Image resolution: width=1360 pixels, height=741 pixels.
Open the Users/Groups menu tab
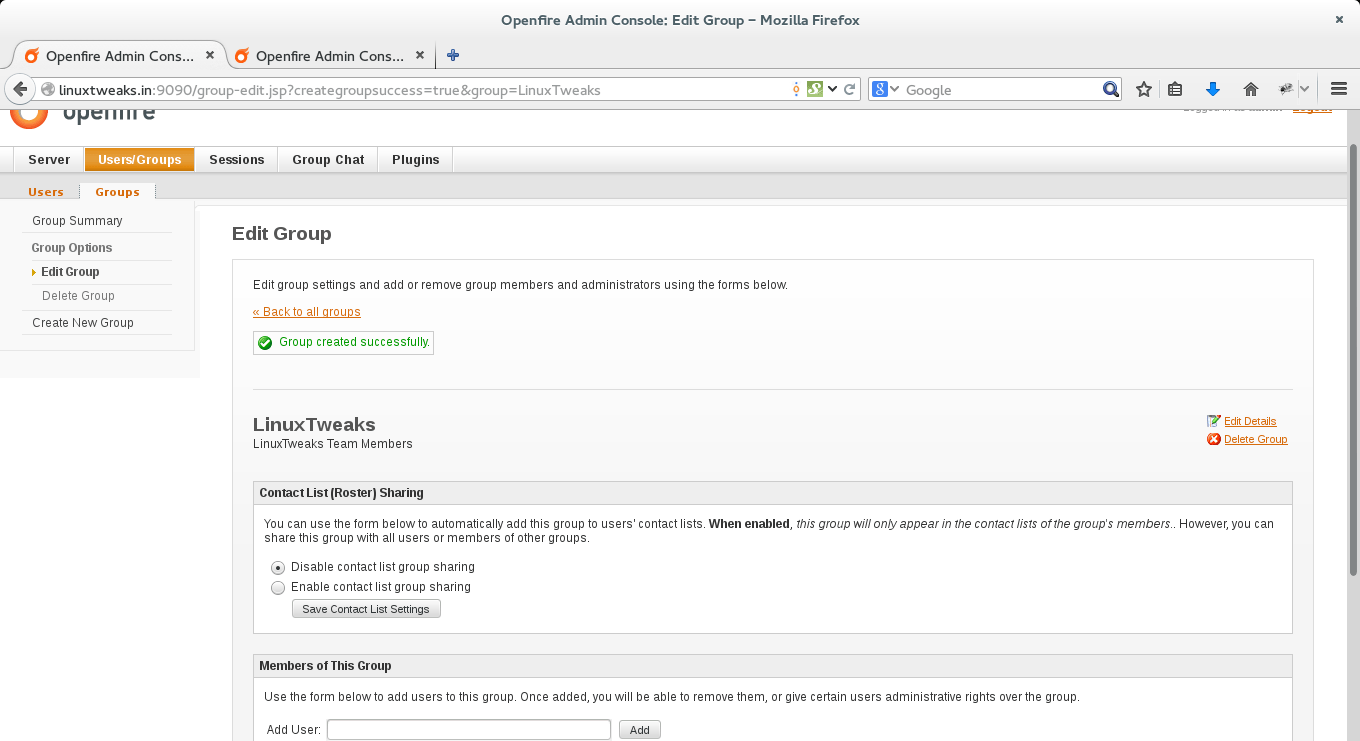tap(140, 160)
